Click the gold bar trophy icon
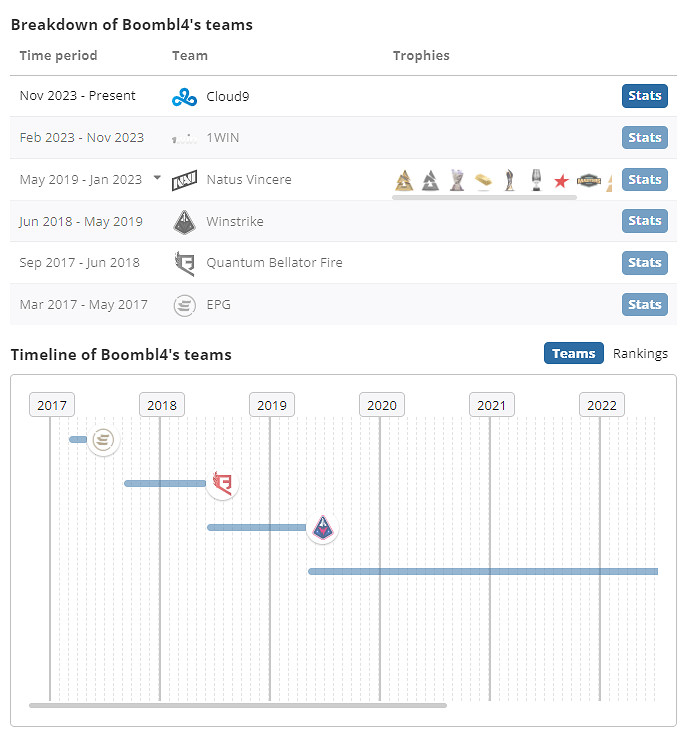 [x=483, y=181]
